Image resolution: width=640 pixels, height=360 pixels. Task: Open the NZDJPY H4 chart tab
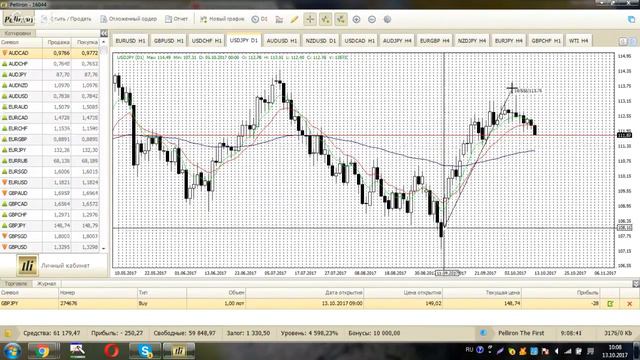[472, 41]
